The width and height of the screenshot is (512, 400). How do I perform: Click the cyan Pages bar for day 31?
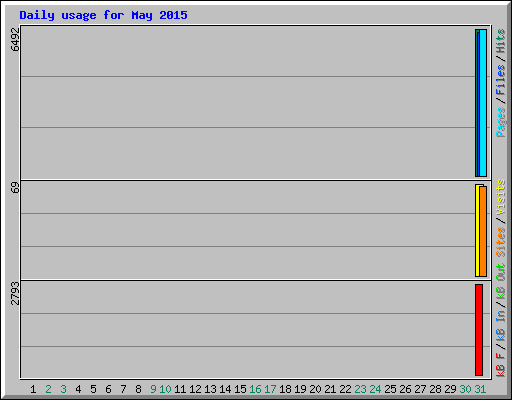[x=483, y=103]
